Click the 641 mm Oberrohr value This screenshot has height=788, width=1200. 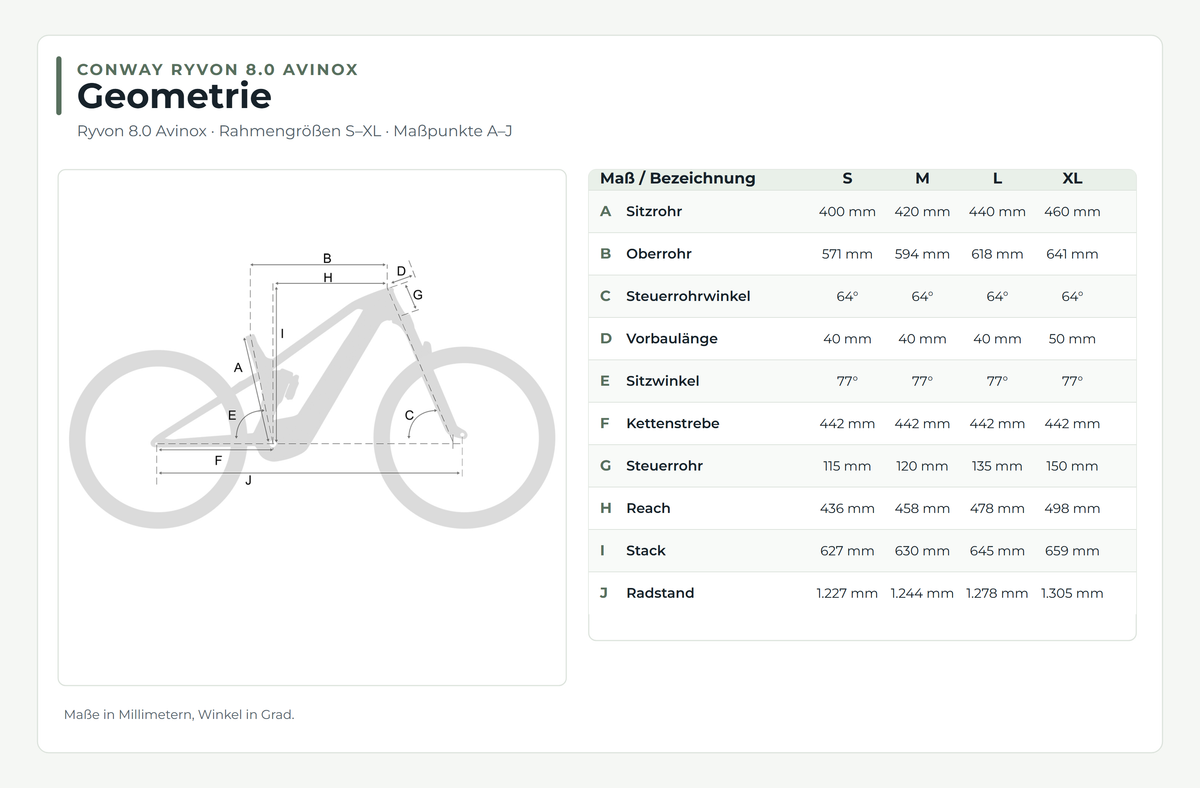[1072, 254]
